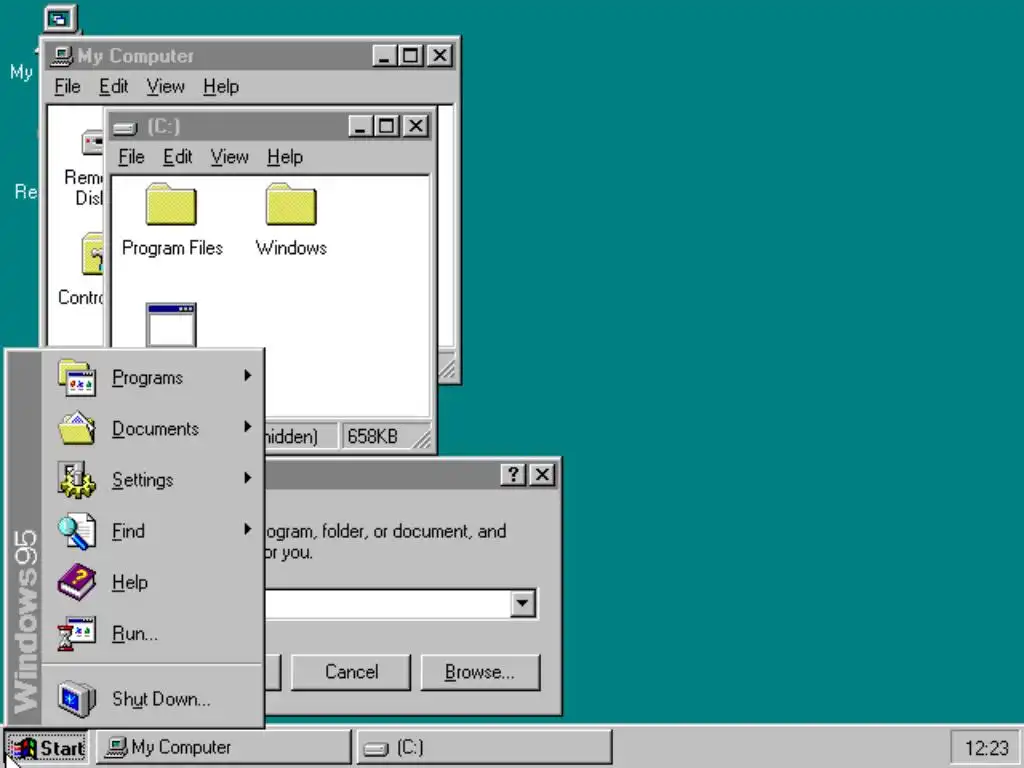This screenshot has height=768, width=1024.
Task: Select the Control Panel folder icon in My Computer
Action: pos(92,254)
